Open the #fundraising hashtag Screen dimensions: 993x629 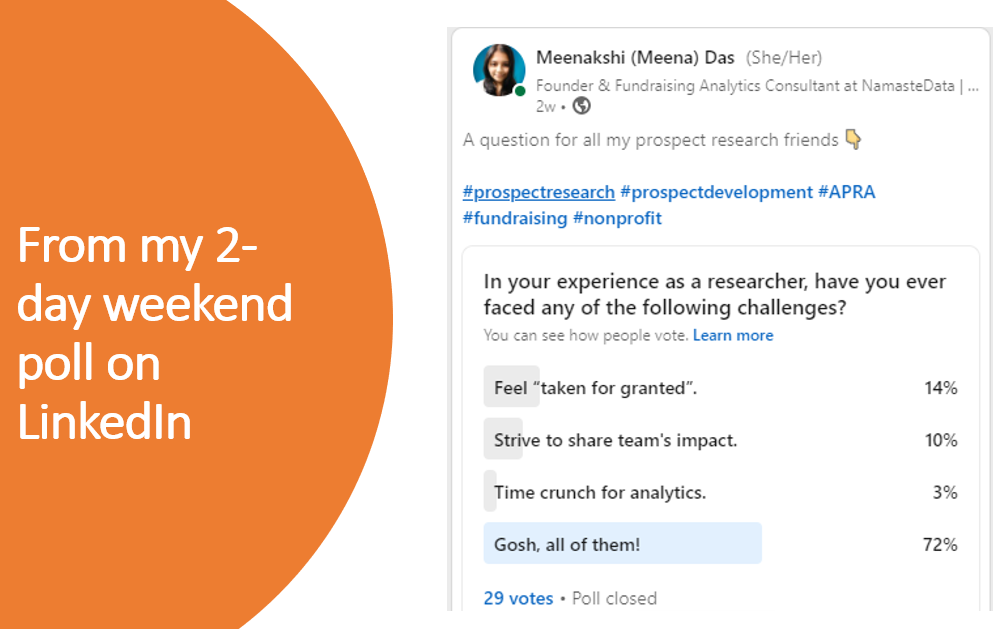click(x=515, y=218)
